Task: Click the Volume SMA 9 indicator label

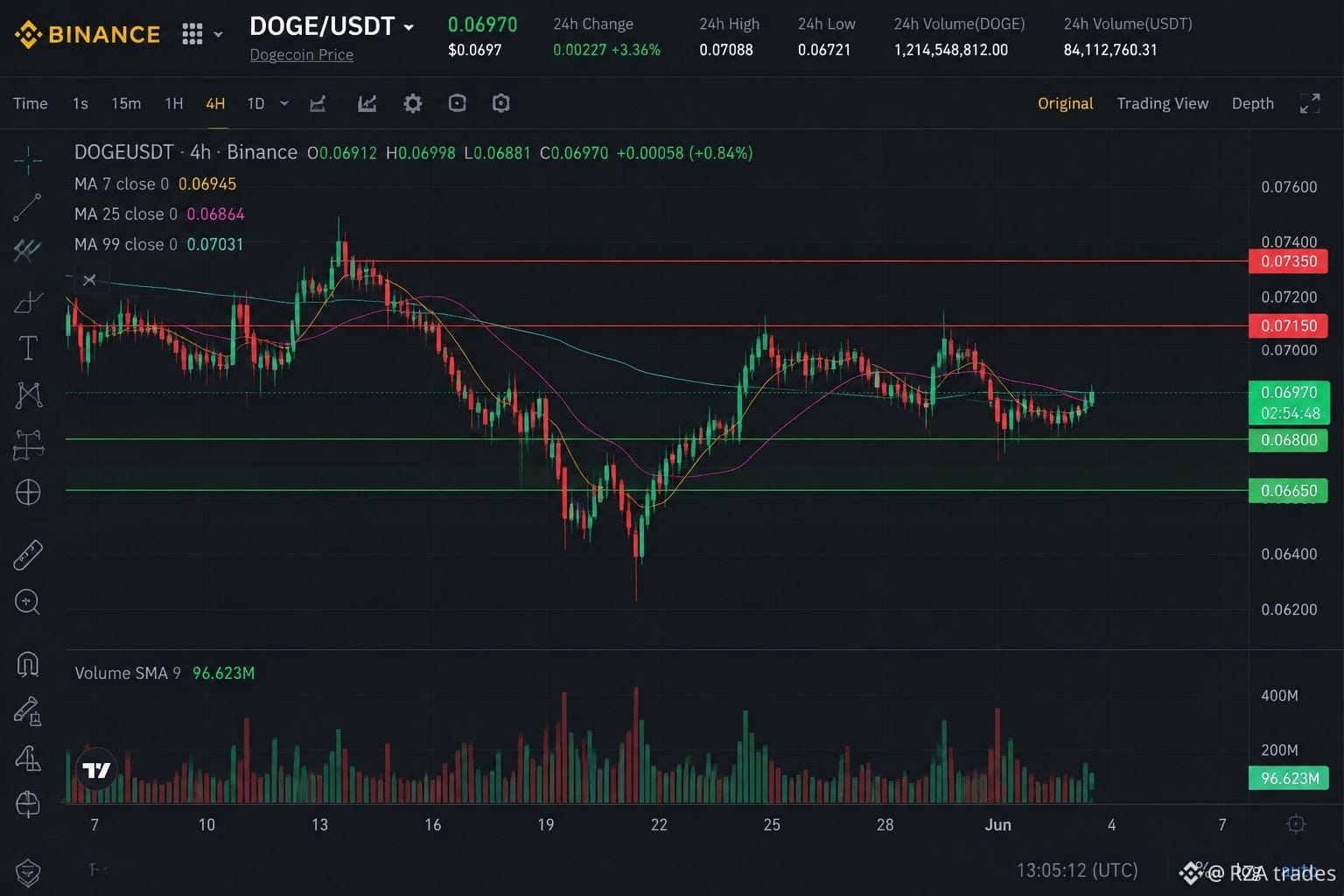Action: click(x=128, y=673)
